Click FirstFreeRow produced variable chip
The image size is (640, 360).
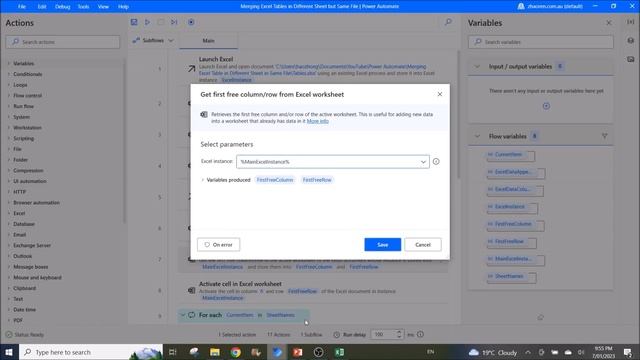click(317, 180)
